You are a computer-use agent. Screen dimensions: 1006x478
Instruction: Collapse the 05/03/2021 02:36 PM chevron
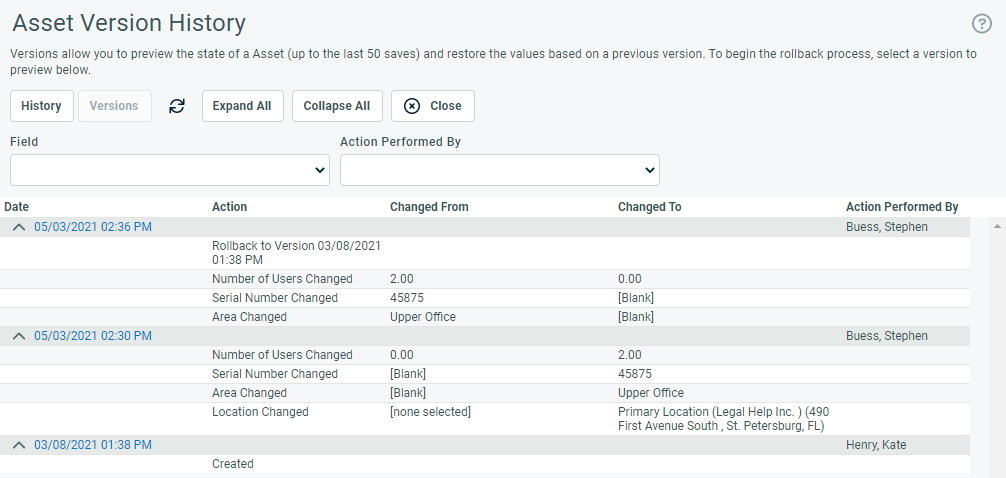(x=19, y=227)
